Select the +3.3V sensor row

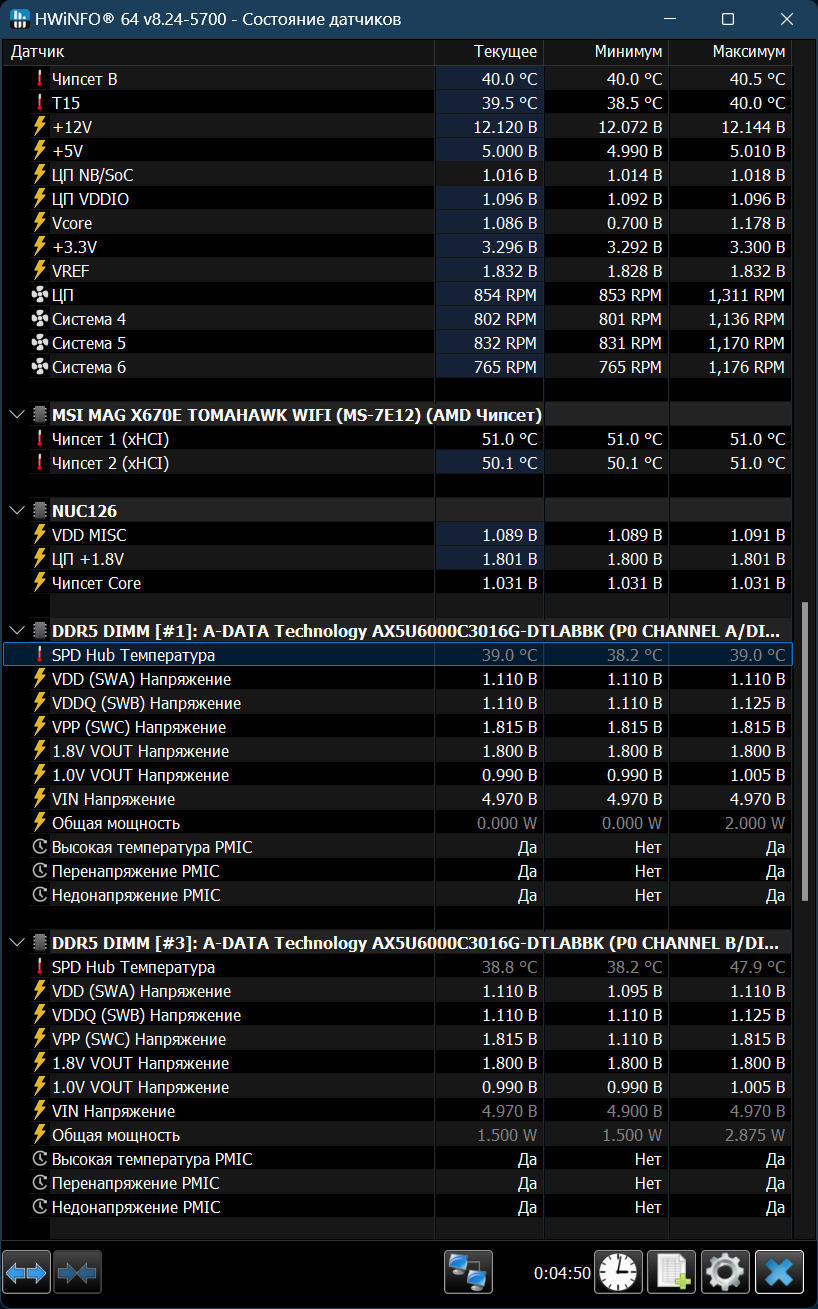(x=398, y=247)
